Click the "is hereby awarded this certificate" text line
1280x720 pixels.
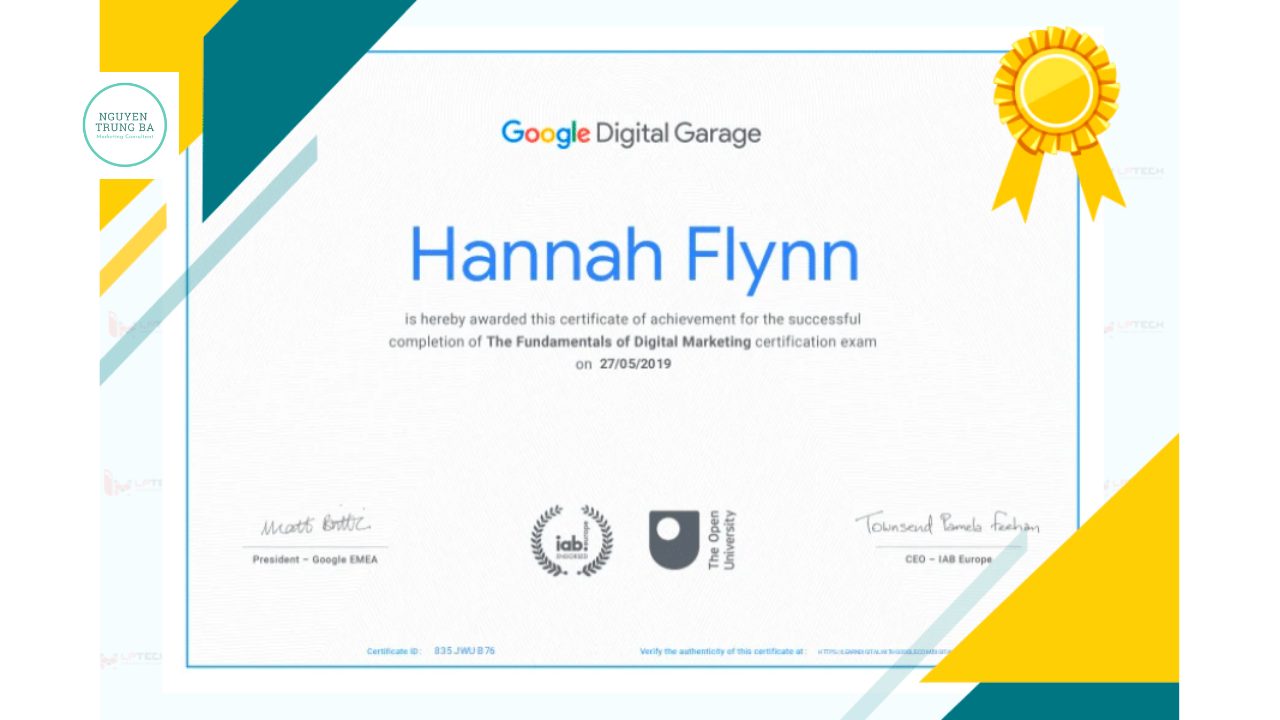click(632, 320)
